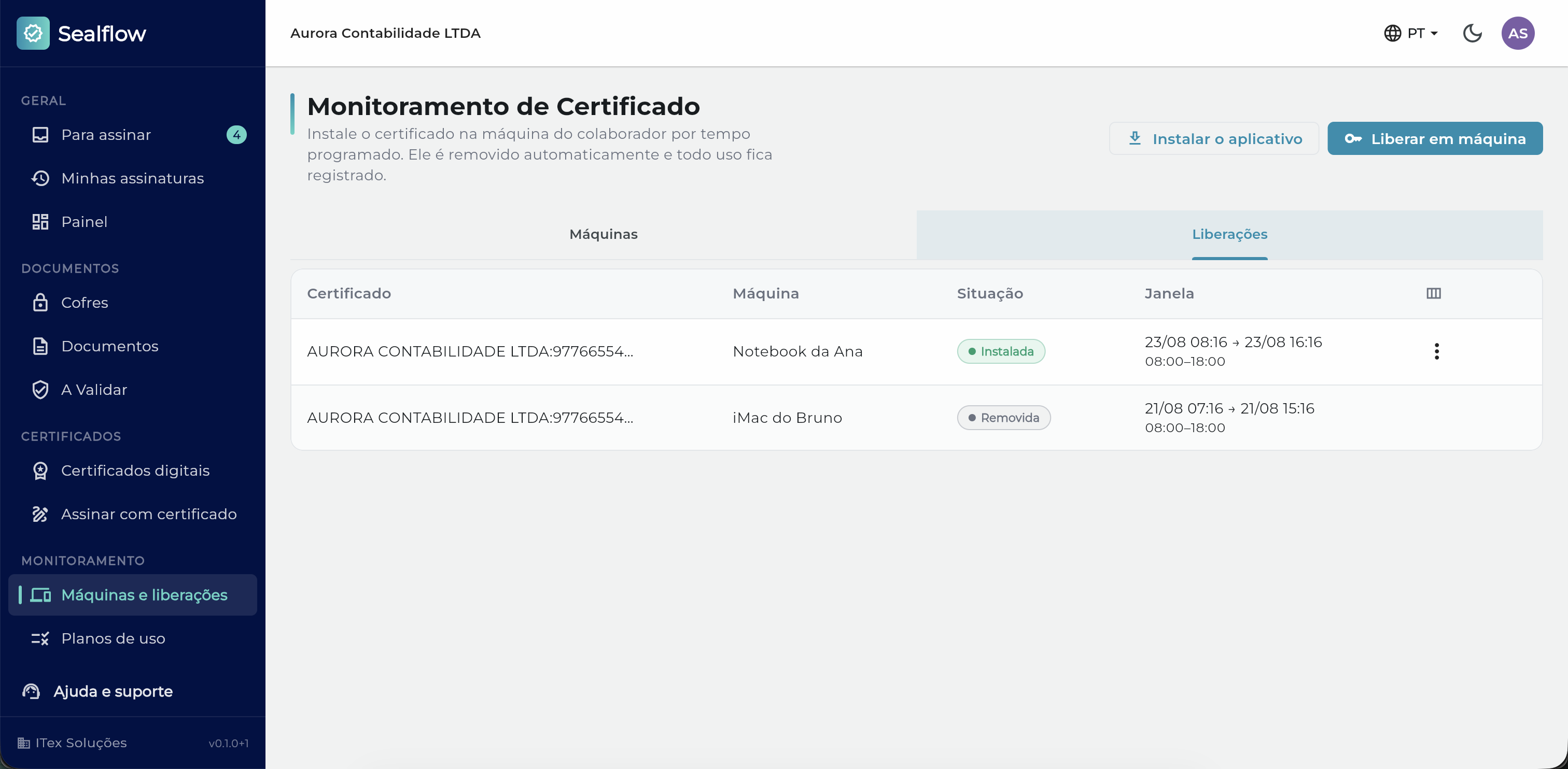Toggle dark mode with the moon icon
The image size is (1568, 769).
tap(1472, 33)
